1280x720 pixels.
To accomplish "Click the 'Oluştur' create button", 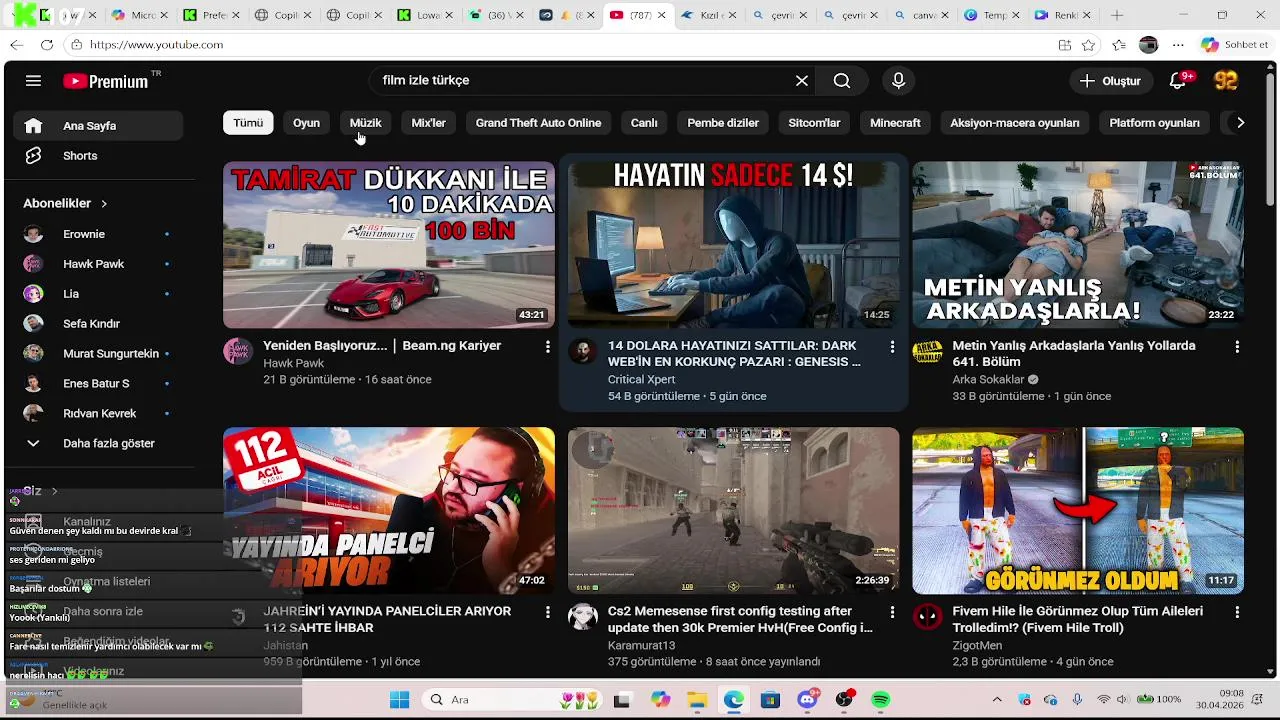I will [1110, 81].
